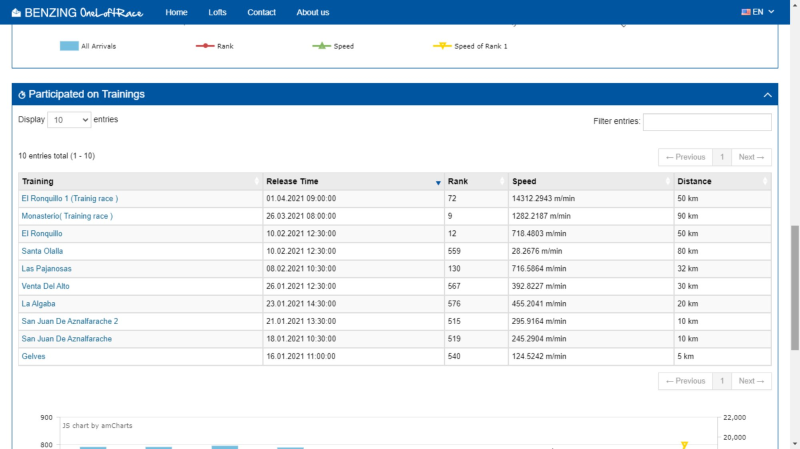Open the Santa Olalla training link

[x=42, y=250]
